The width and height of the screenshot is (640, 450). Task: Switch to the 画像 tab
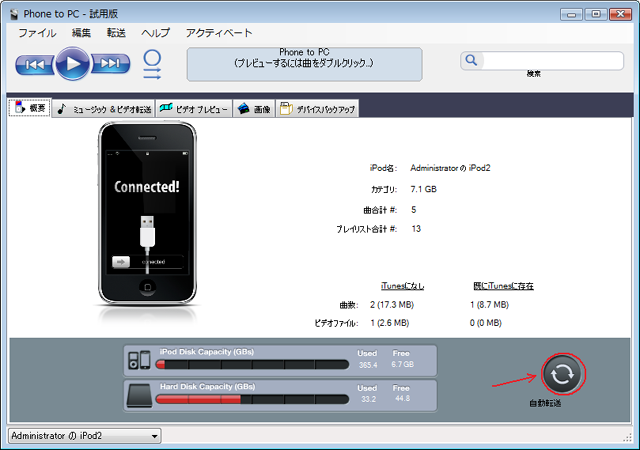tap(254, 109)
